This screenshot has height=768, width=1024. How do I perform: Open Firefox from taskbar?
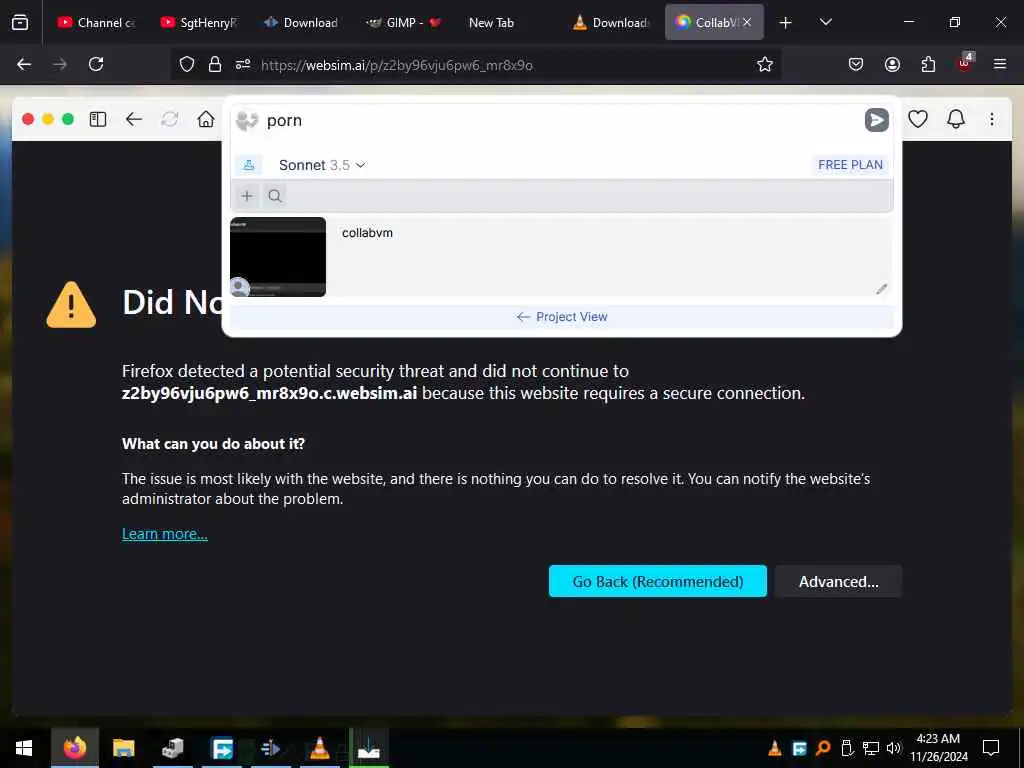click(74, 748)
